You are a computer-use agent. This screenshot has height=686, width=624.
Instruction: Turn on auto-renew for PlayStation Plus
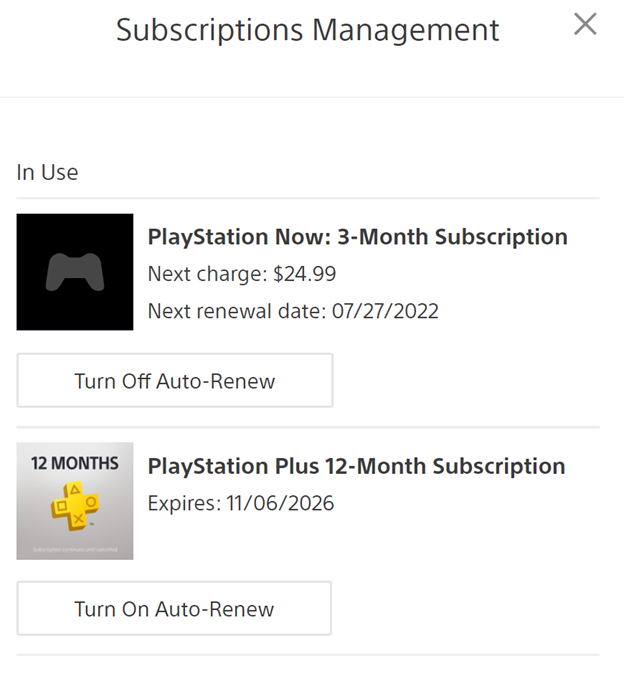click(174, 609)
